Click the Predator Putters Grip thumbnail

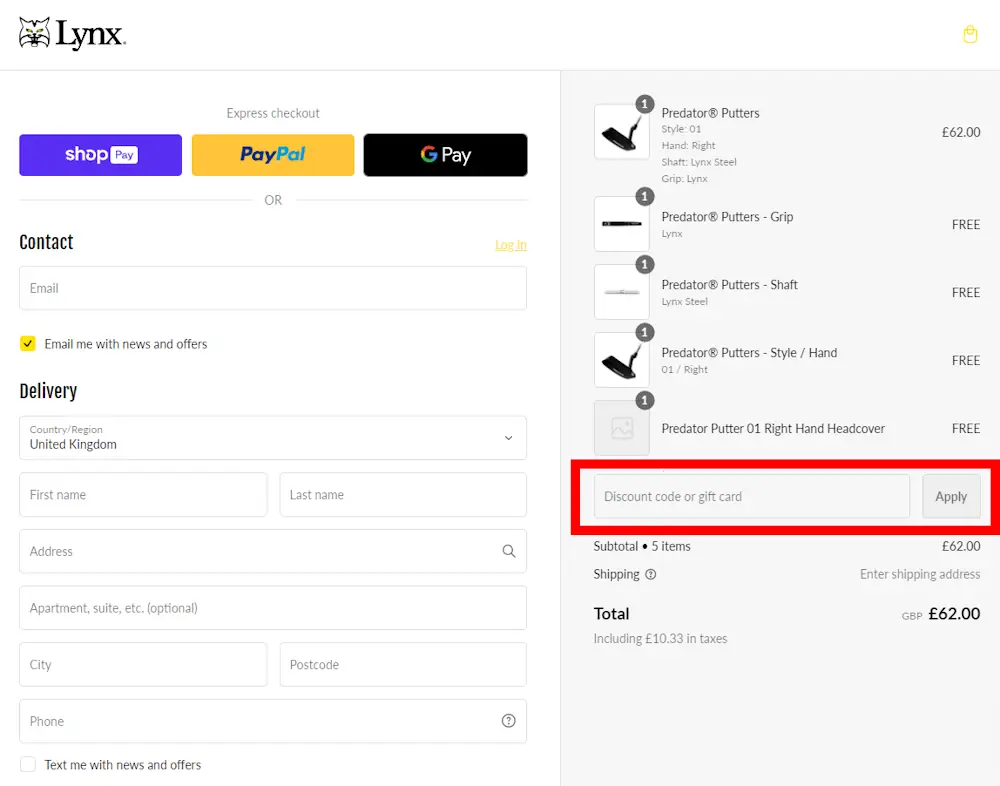(622, 224)
